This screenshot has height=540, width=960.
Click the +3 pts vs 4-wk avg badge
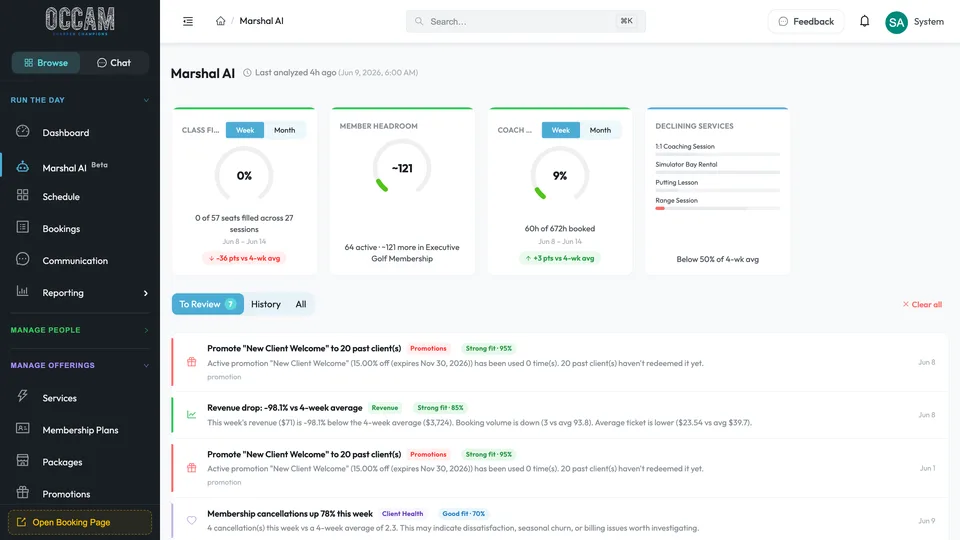[560, 258]
